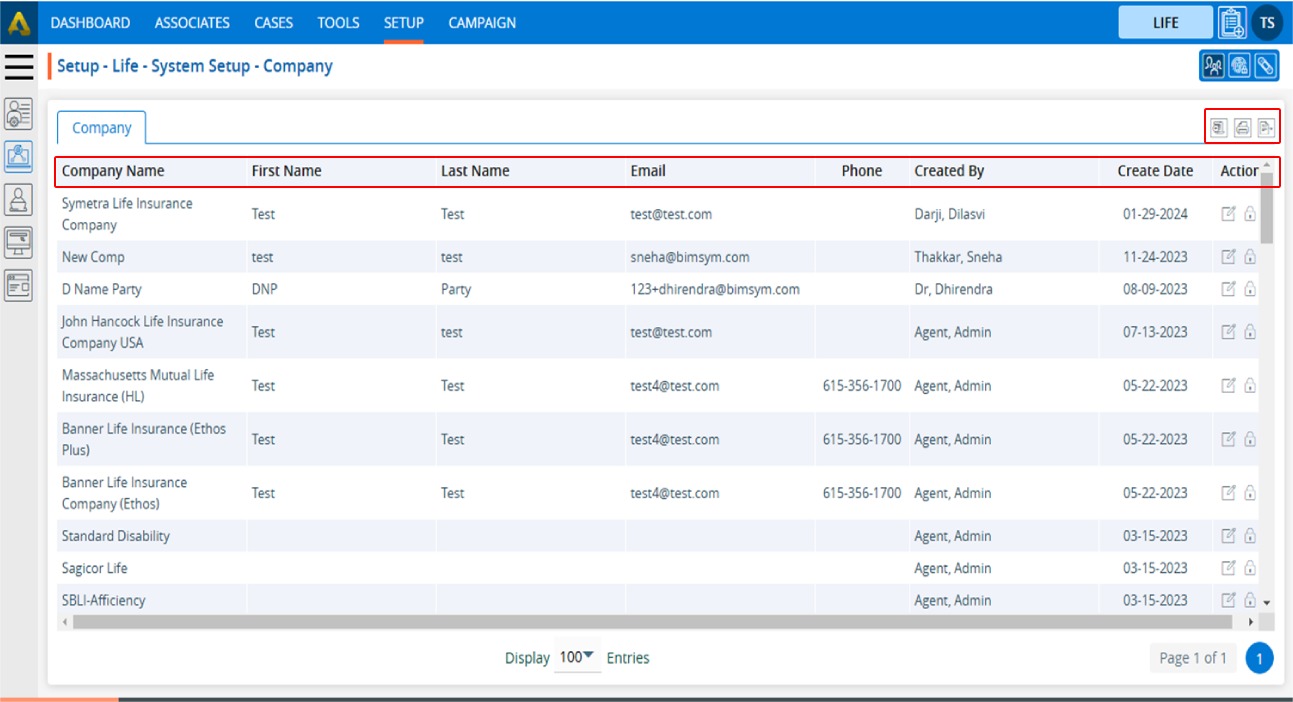Go to page 1 in pagination
The image size is (1293, 702).
pos(1260,658)
